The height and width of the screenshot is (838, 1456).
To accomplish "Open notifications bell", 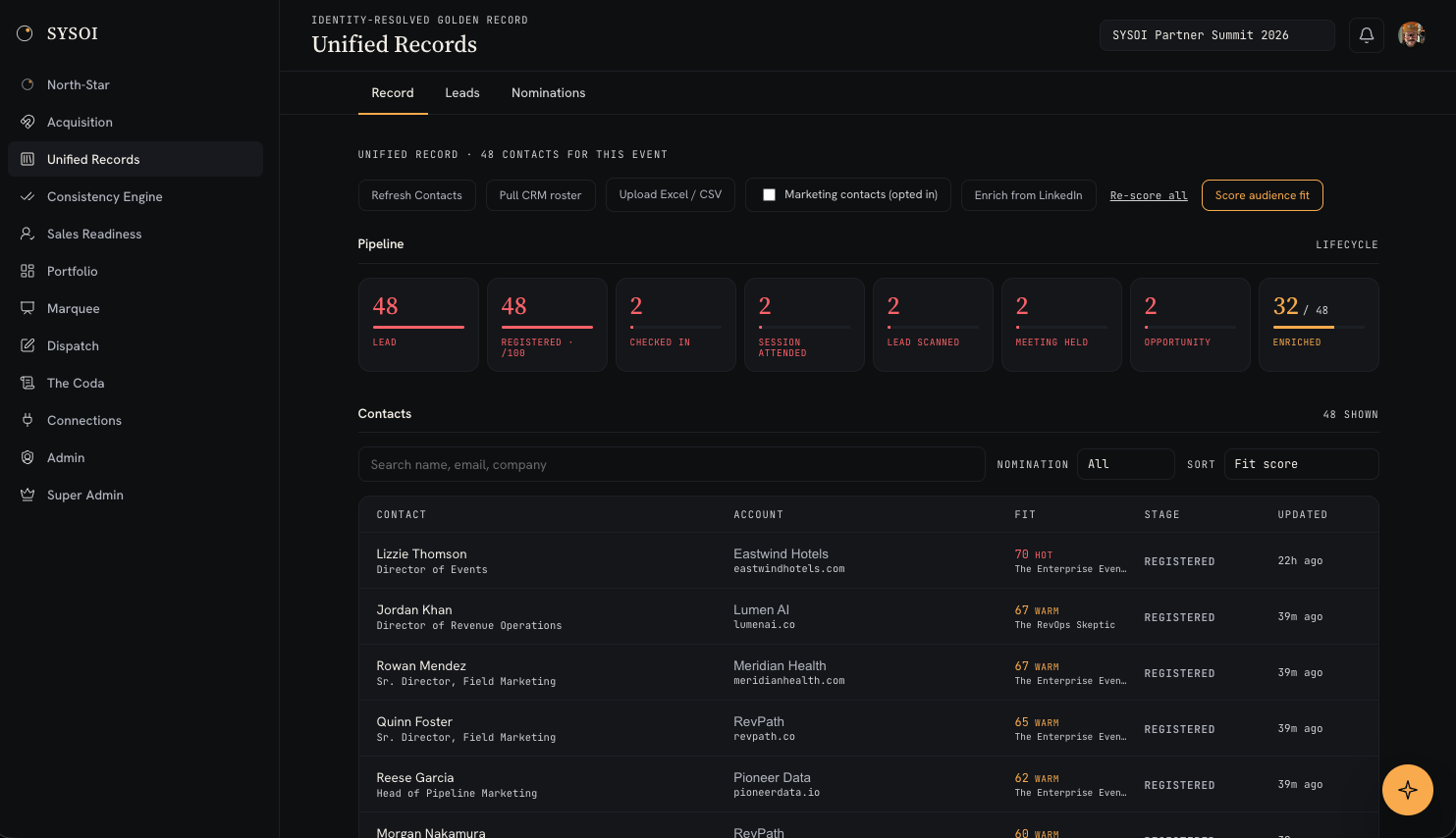I will pos(1367,35).
